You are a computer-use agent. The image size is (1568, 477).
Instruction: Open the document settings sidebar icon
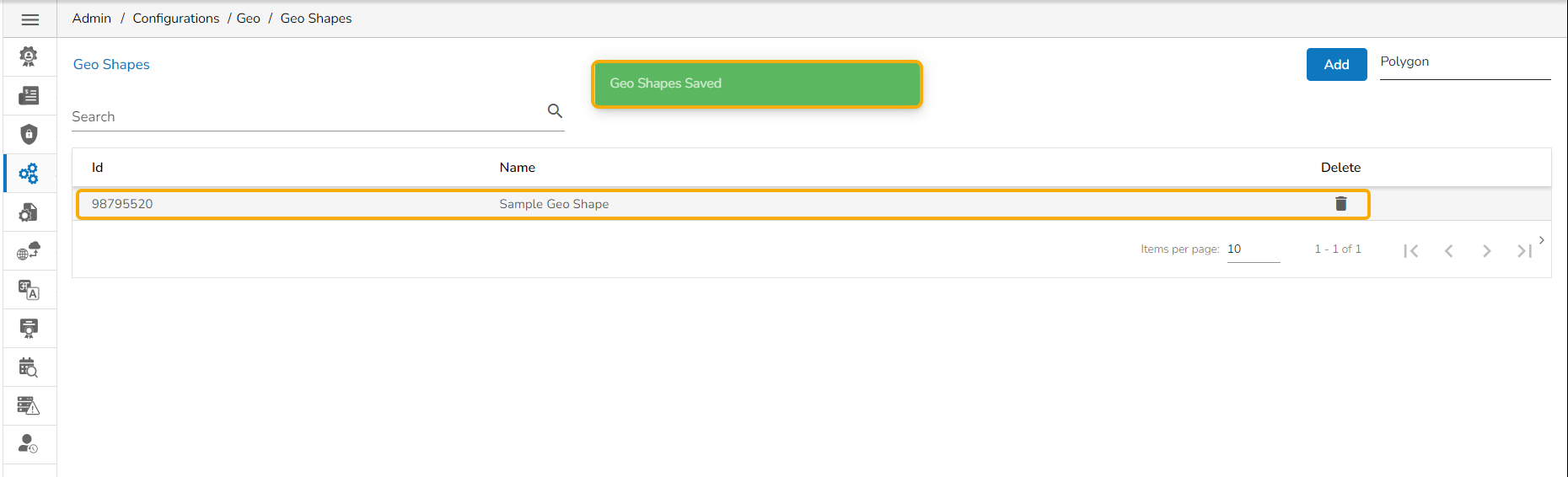(29, 212)
